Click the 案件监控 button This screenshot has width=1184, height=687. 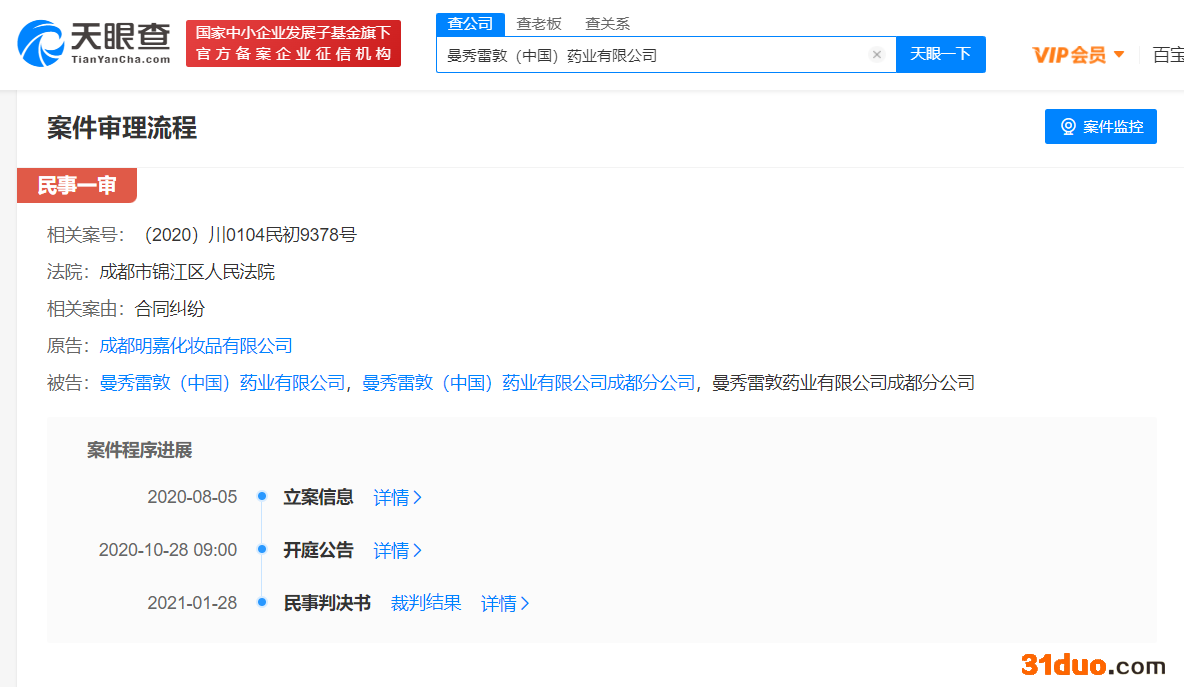1100,127
